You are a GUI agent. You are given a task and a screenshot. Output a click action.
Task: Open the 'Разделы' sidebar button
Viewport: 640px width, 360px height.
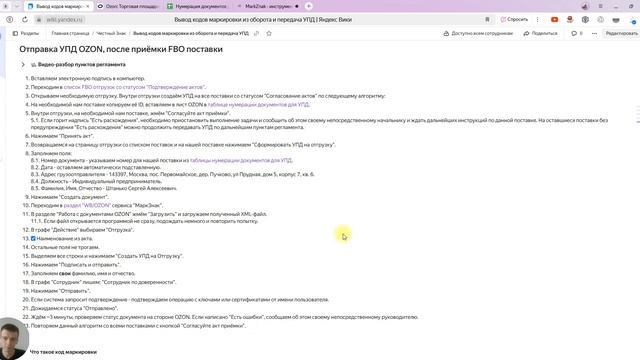point(26,33)
